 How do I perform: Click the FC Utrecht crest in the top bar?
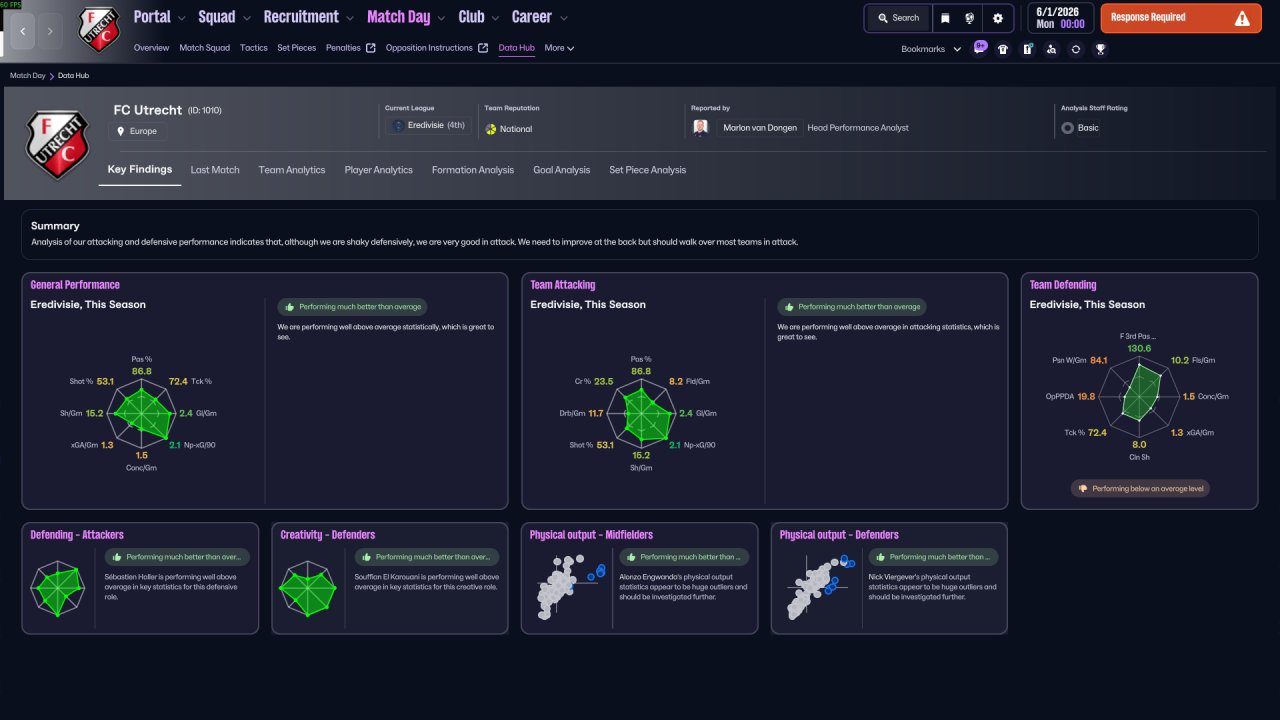pos(98,29)
